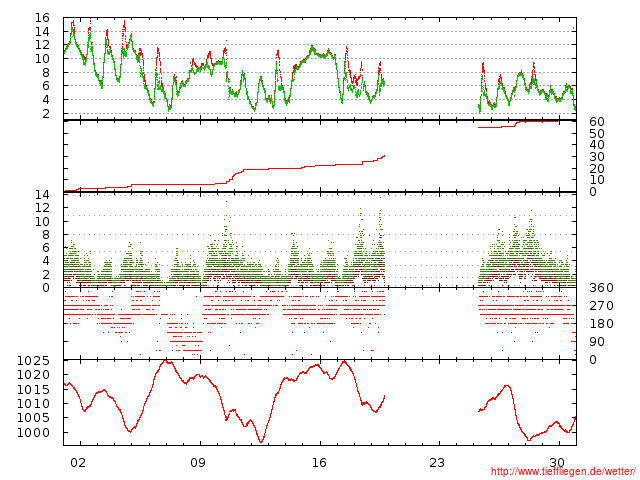Click the 0 label on the wind speed axis
The width and height of the screenshot is (640, 480).
46,288
